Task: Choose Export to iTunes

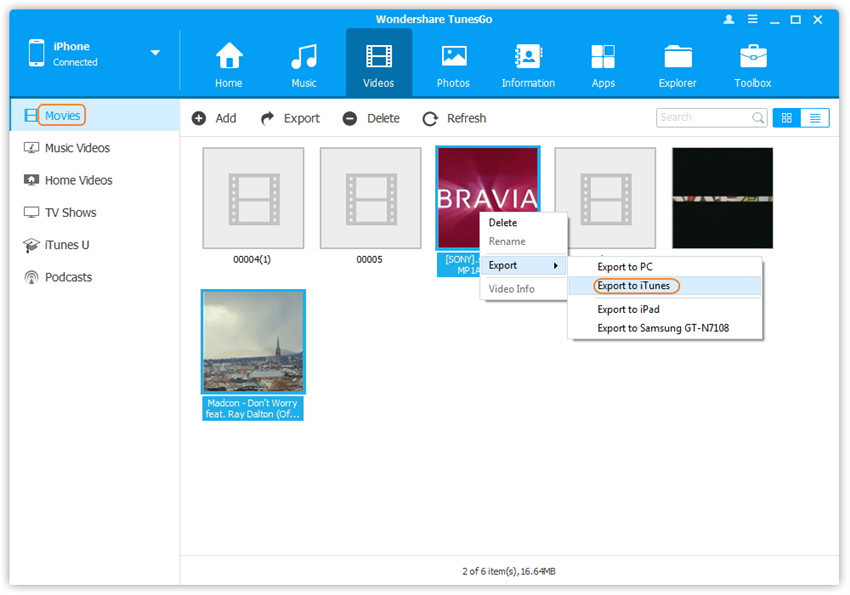Action: 636,286
